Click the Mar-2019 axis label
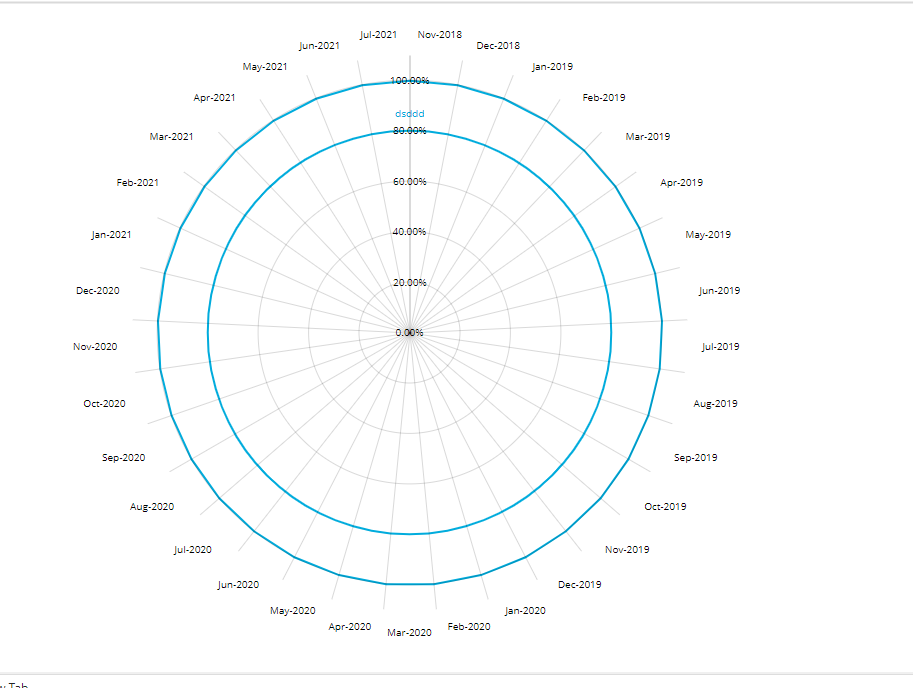This screenshot has height=688, width=913. coord(647,137)
